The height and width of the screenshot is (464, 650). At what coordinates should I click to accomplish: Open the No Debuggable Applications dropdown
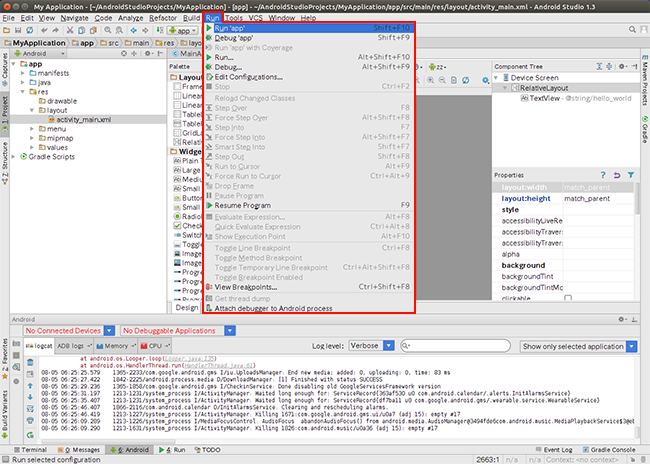pyautogui.click(x=230, y=331)
